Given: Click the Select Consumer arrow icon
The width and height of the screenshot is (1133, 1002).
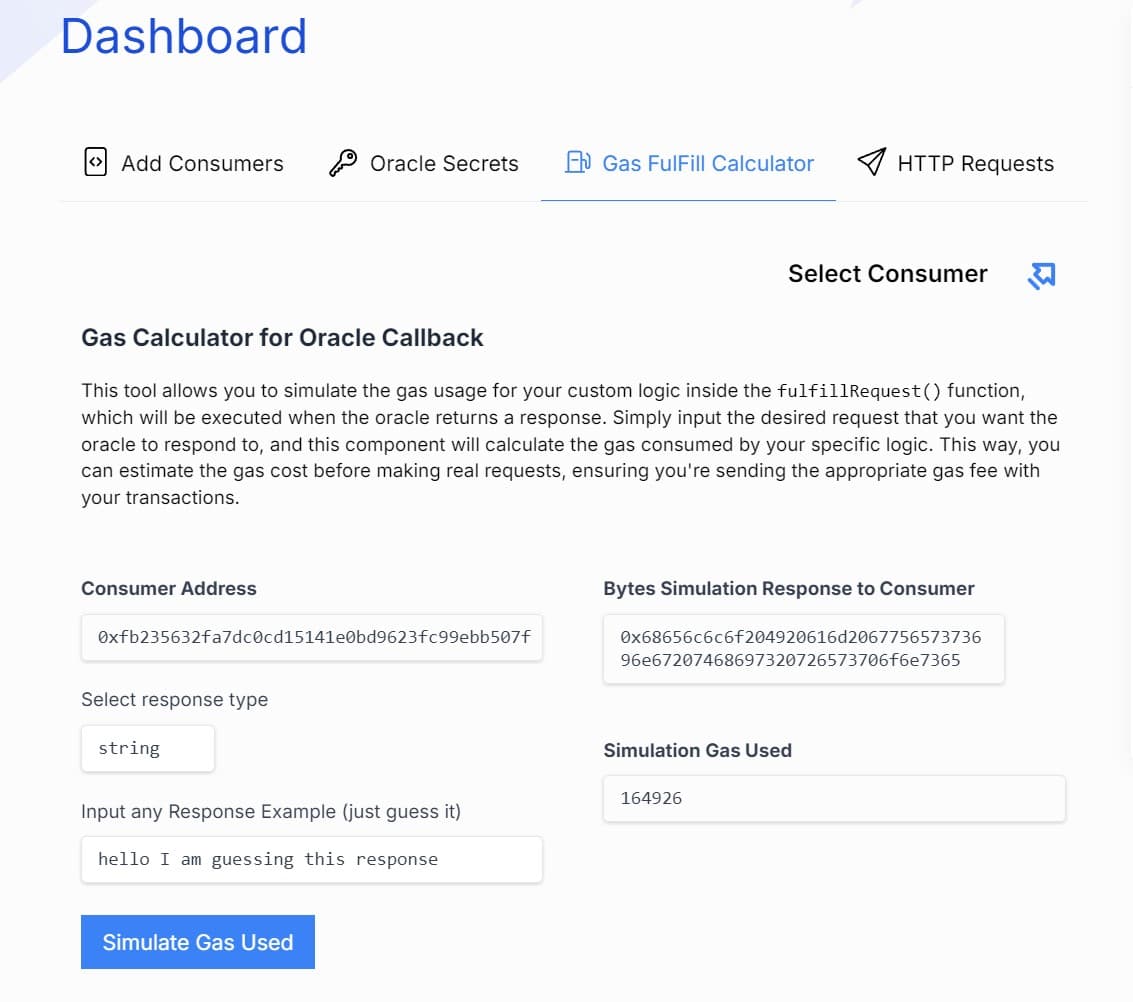Looking at the screenshot, I should [1041, 275].
